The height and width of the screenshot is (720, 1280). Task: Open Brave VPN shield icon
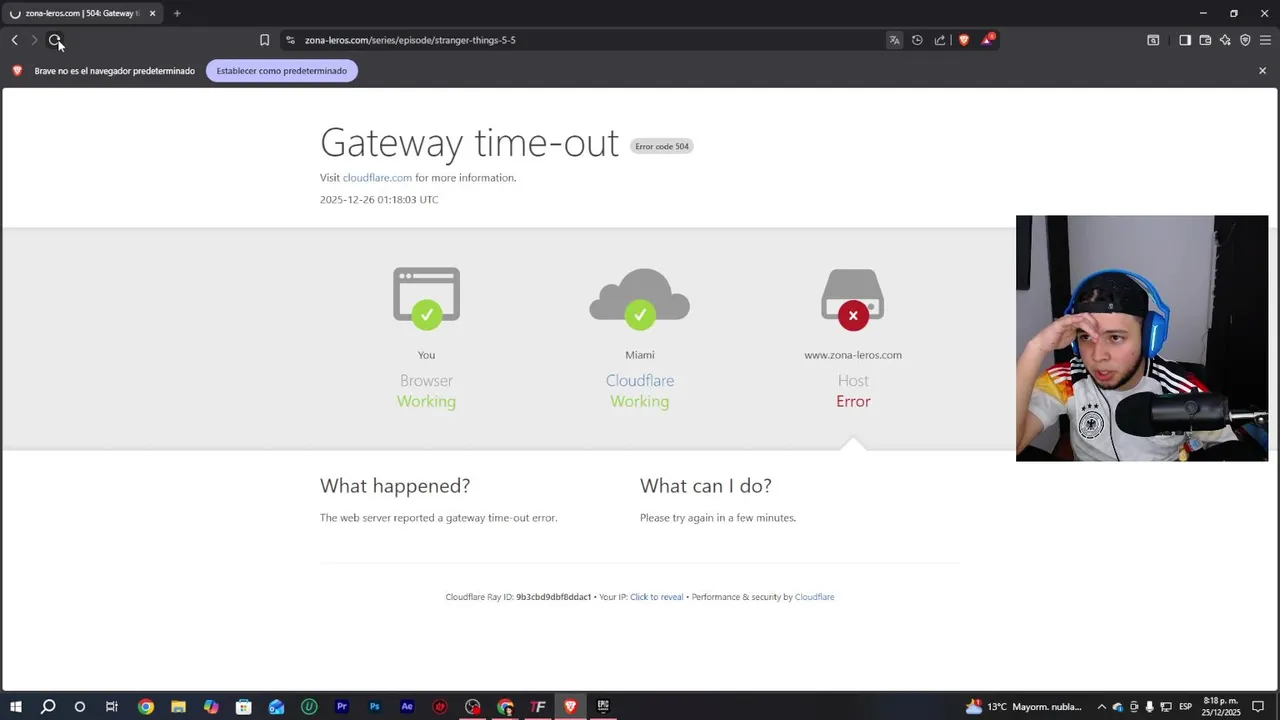click(x=1245, y=40)
